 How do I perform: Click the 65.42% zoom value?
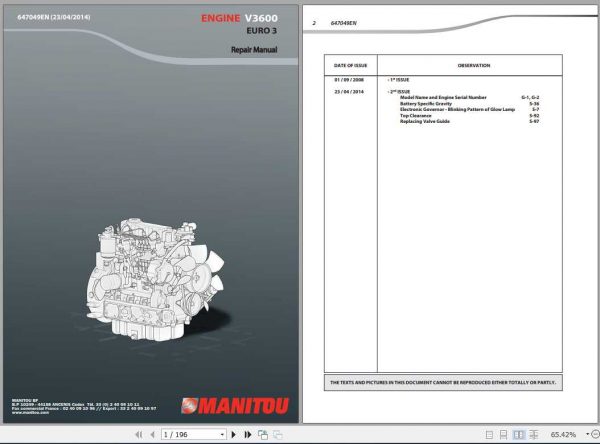[x=563, y=434]
